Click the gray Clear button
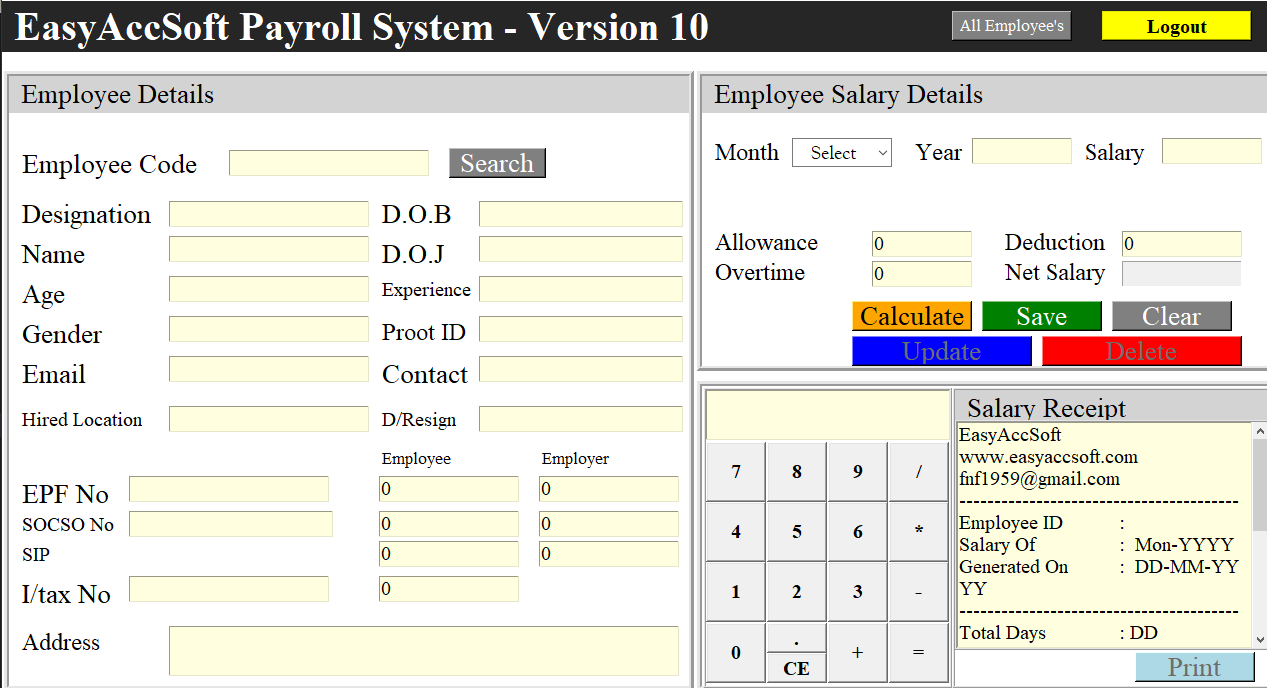This screenshot has width=1267, height=688. [1172, 316]
